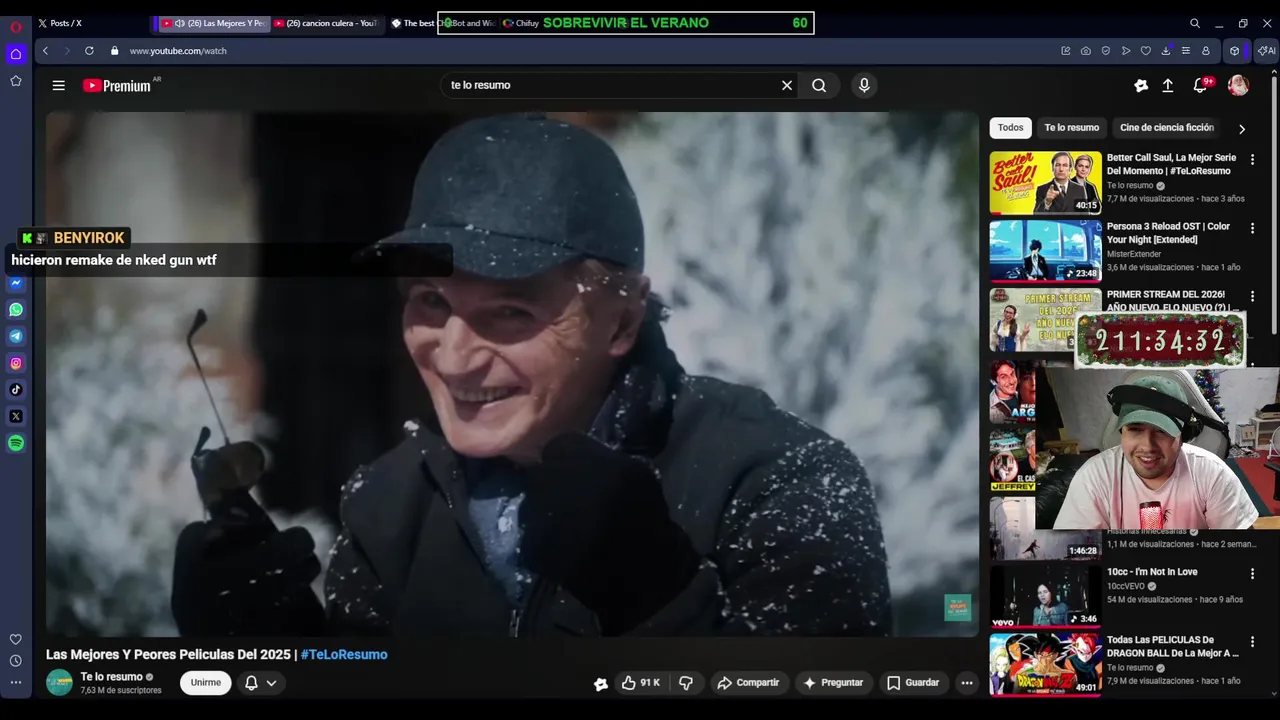Viewport: 1280px width, 720px height.
Task: Open the sidebar heart (pinboards) icon
Action: 16,639
